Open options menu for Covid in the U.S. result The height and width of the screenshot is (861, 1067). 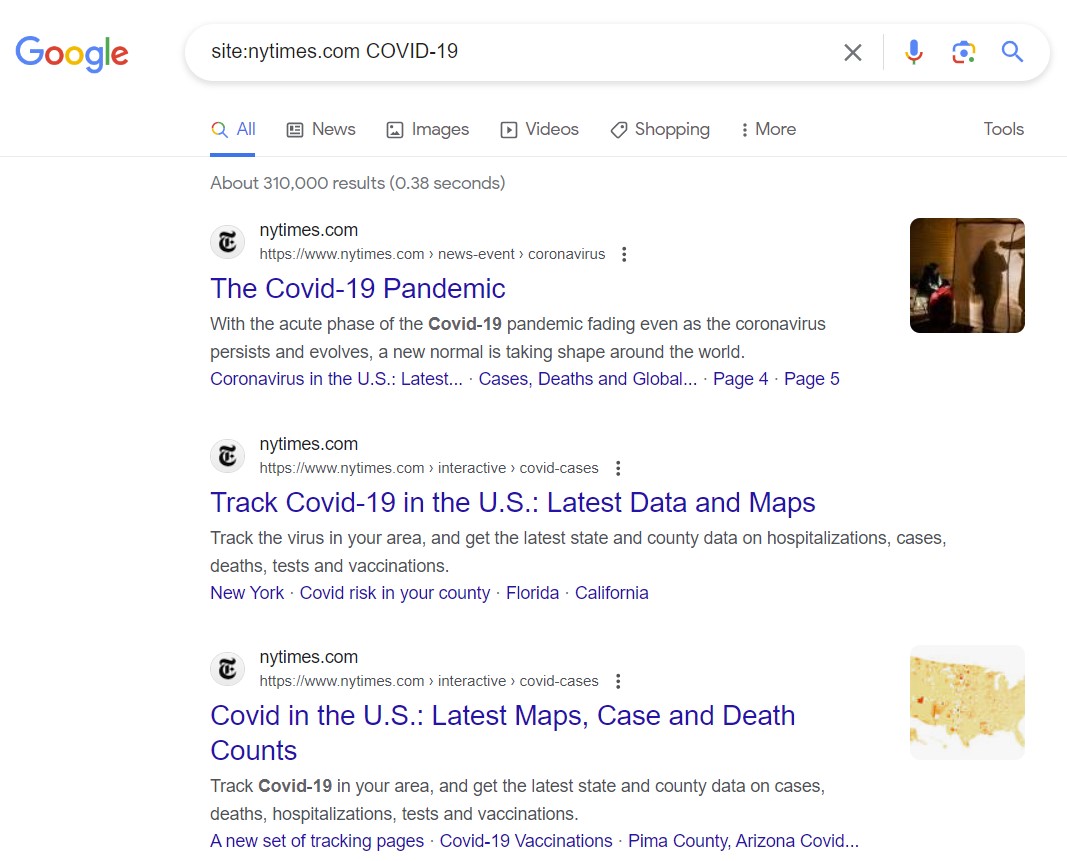pos(618,681)
